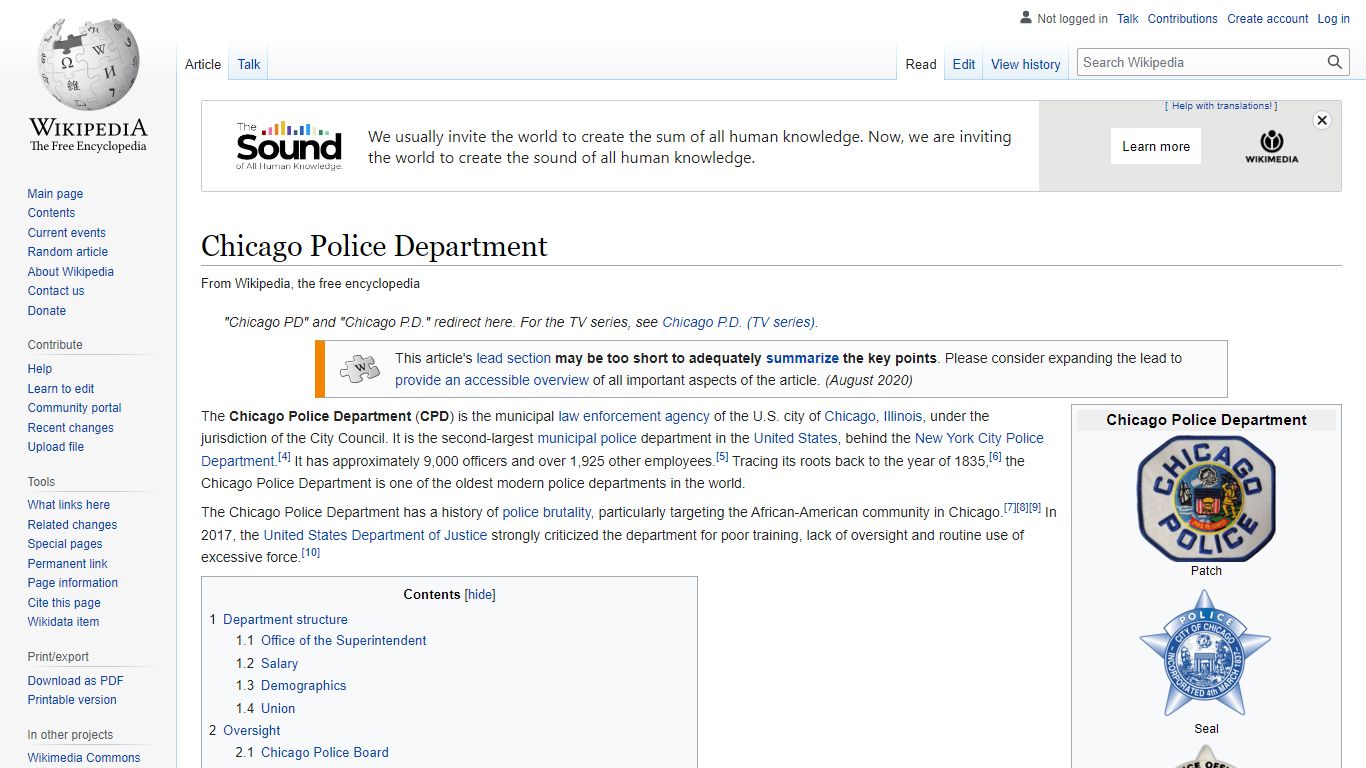The width and height of the screenshot is (1366, 768).
Task: Click the search magnifying glass icon
Action: click(x=1335, y=62)
